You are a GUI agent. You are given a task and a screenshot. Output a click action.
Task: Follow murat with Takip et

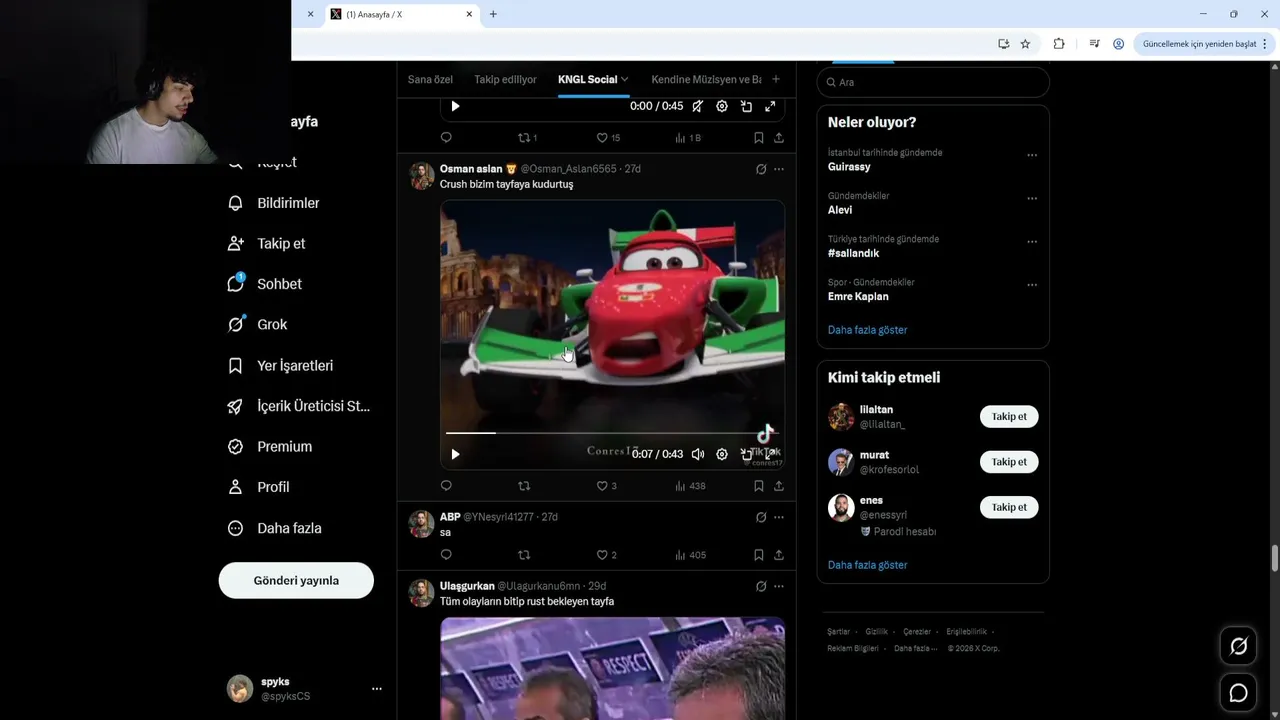click(1009, 462)
